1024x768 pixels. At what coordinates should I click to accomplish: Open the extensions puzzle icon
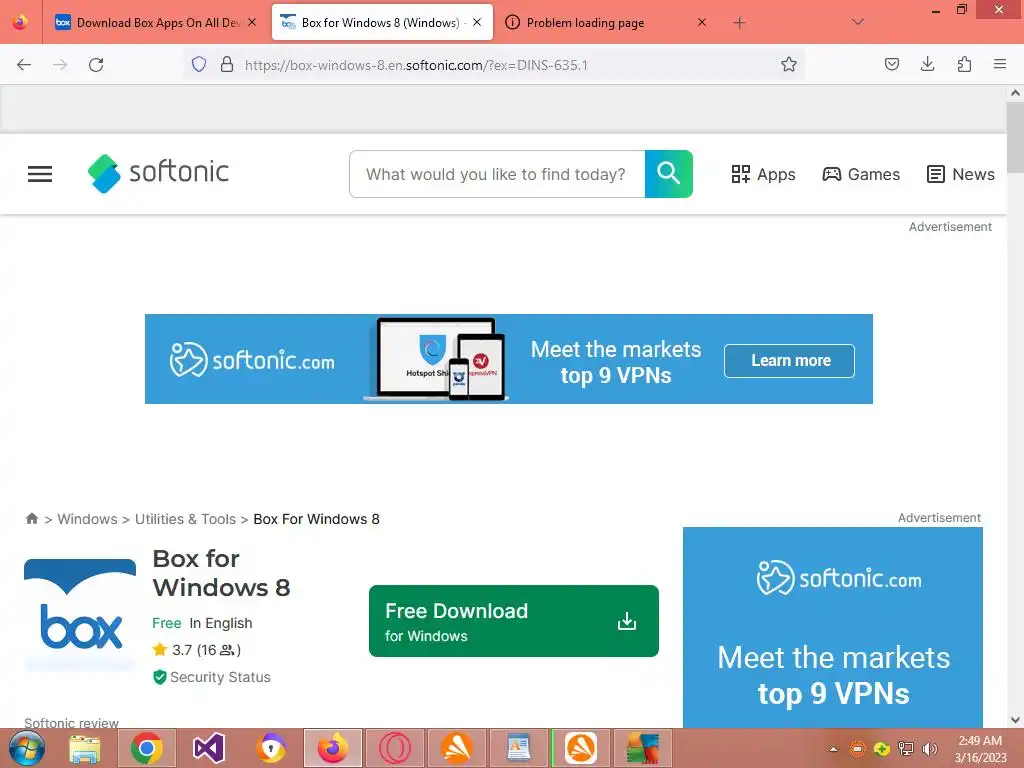[x=964, y=65]
